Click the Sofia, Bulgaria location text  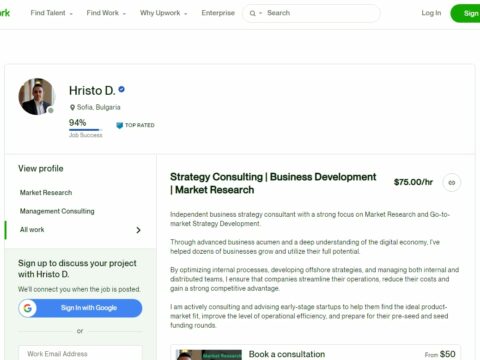99,107
